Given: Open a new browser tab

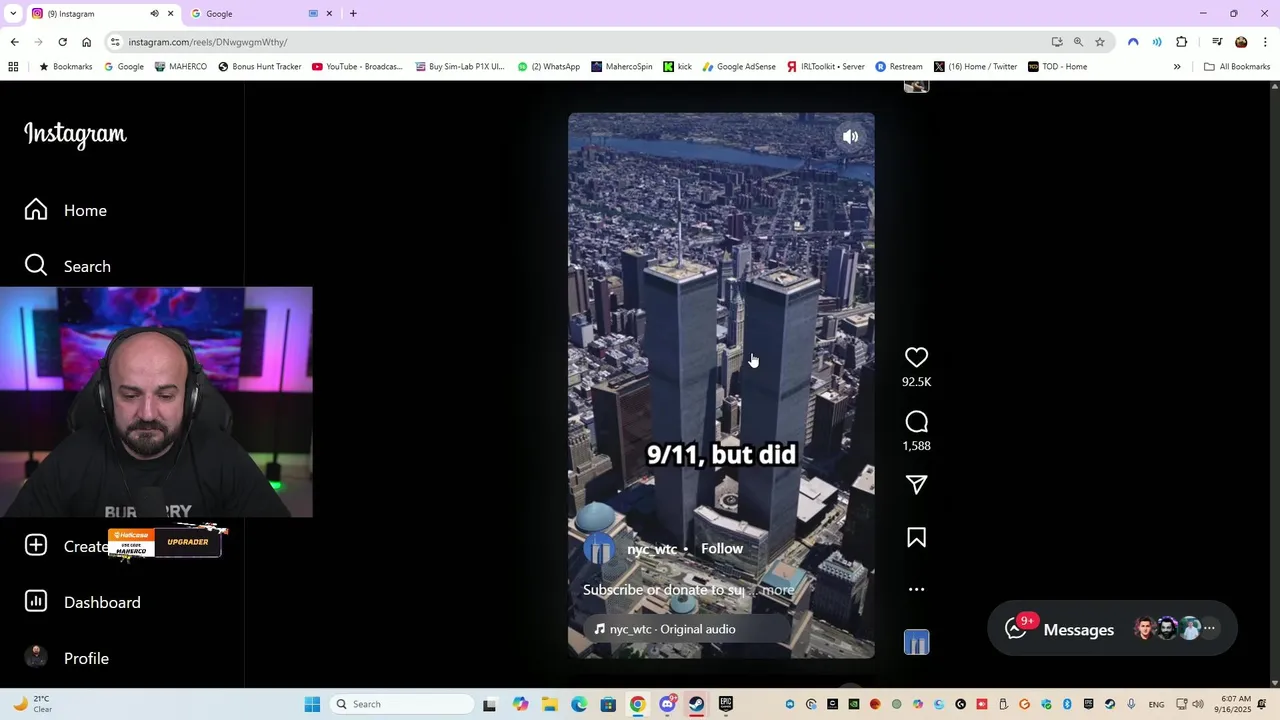Looking at the screenshot, I should [353, 14].
